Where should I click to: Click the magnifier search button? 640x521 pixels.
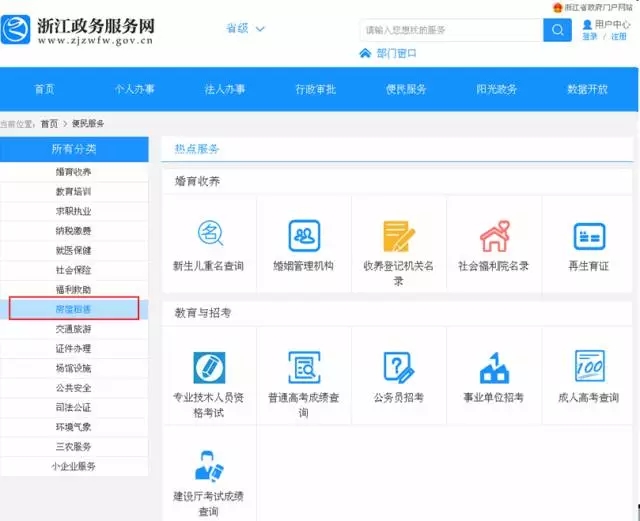pos(557,30)
